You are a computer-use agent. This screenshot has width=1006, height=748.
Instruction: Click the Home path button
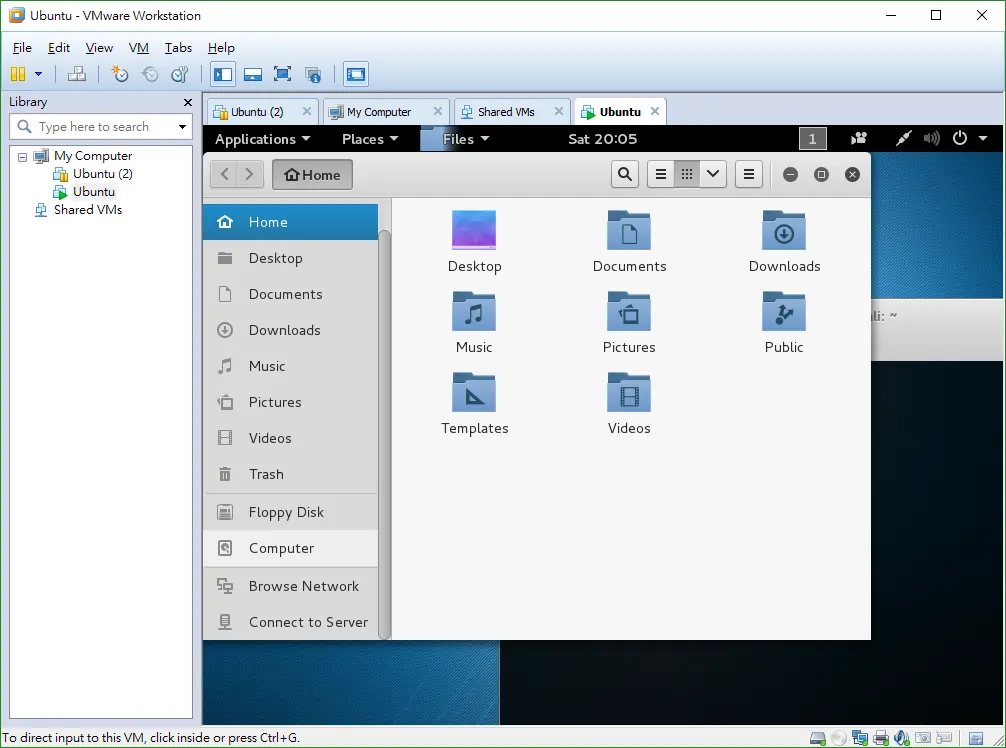click(x=312, y=174)
